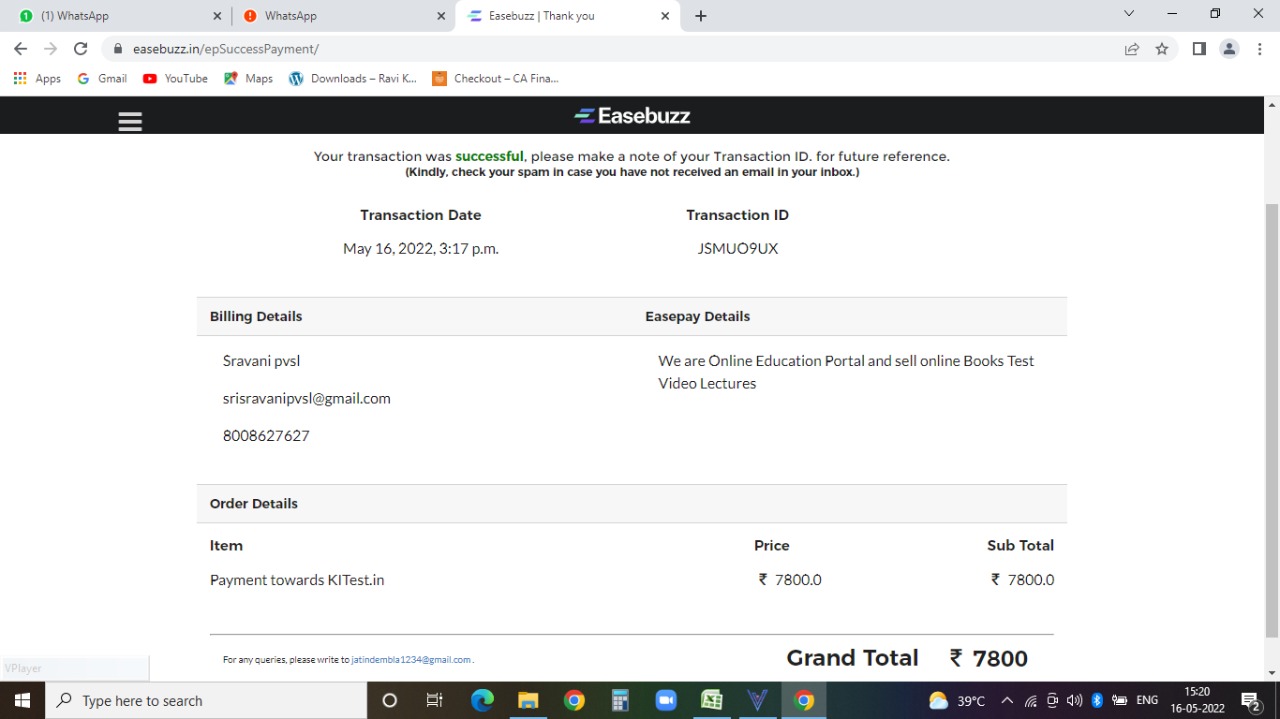Go back to previous page
1280x719 pixels.
click(21, 49)
